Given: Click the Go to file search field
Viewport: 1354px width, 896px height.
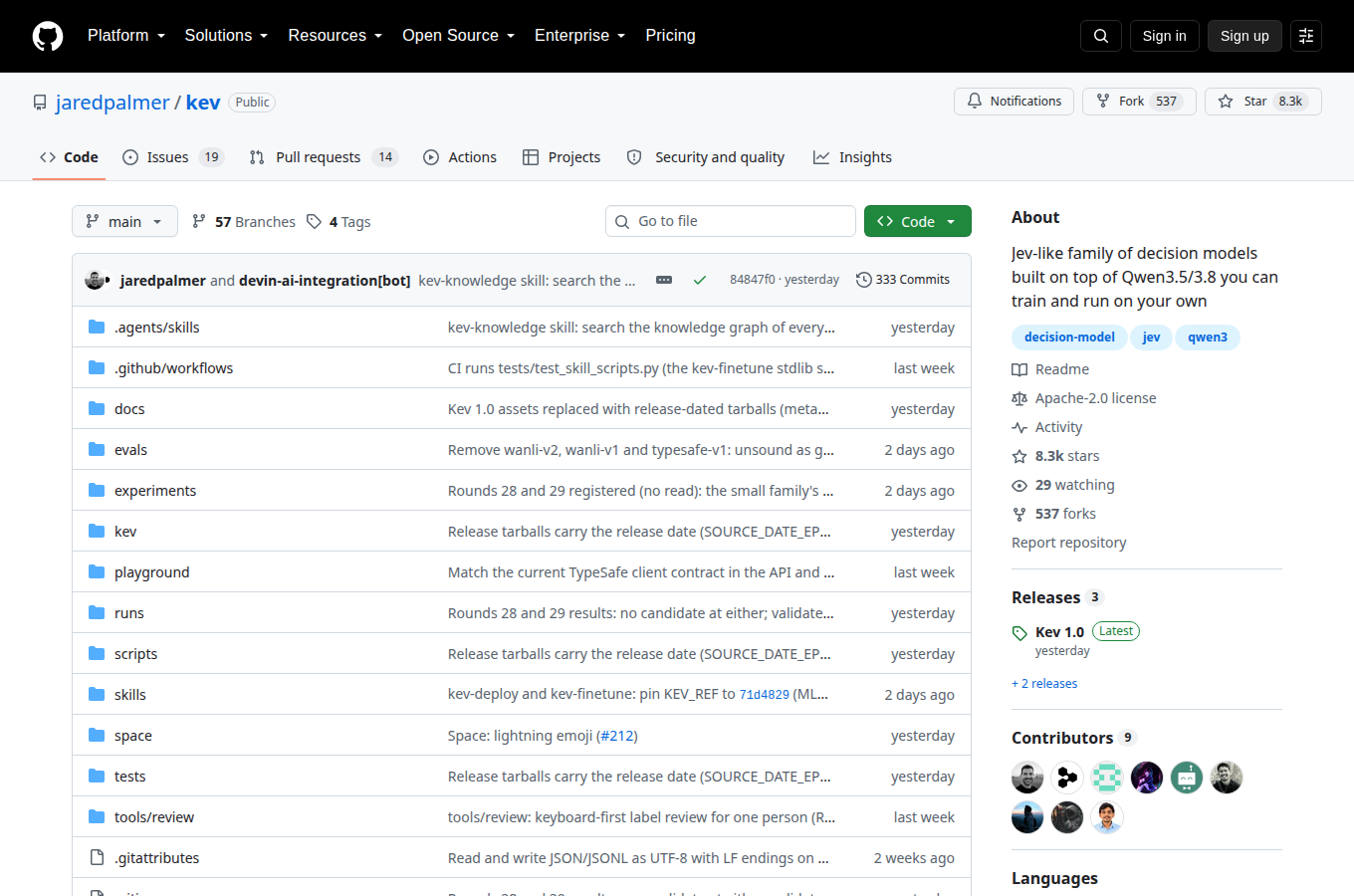Looking at the screenshot, I should point(731,221).
